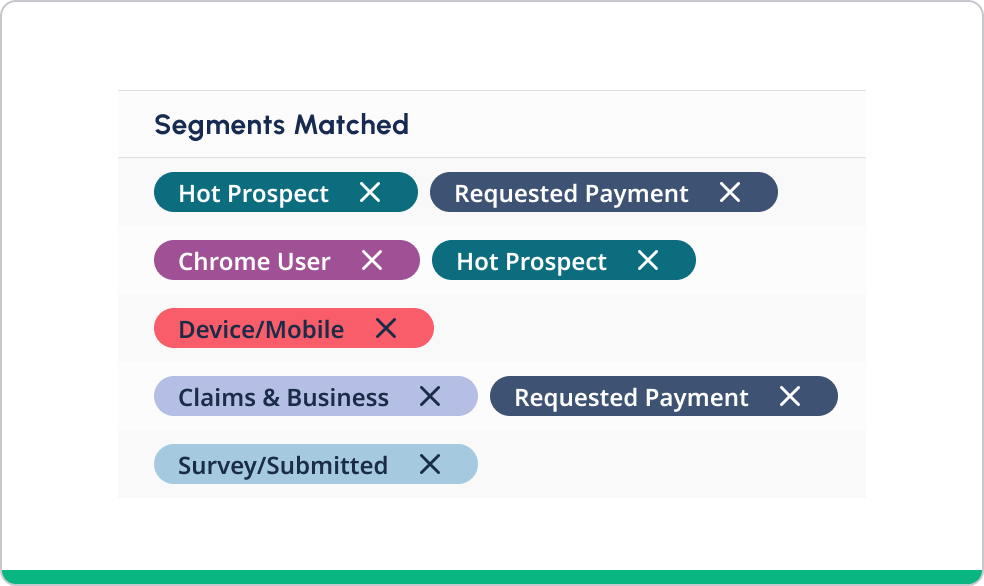Click the Segments Matched header

pyautogui.click(x=281, y=125)
